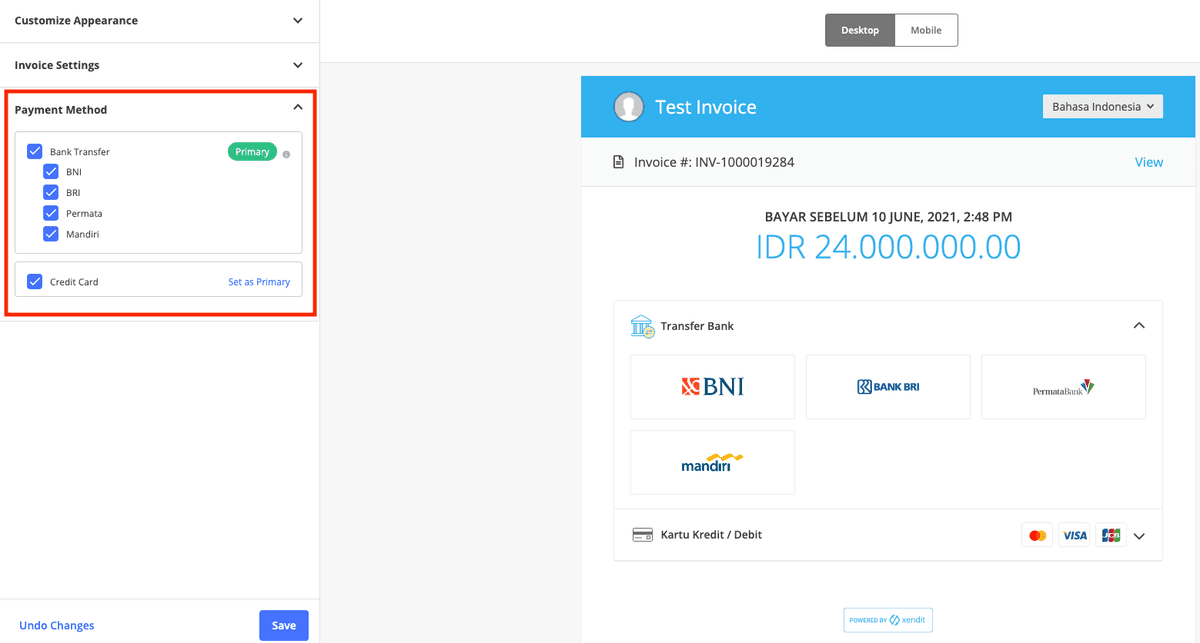Viewport: 1200px width, 643px height.
Task: Switch to Desktop preview tab
Action: pyautogui.click(x=860, y=30)
